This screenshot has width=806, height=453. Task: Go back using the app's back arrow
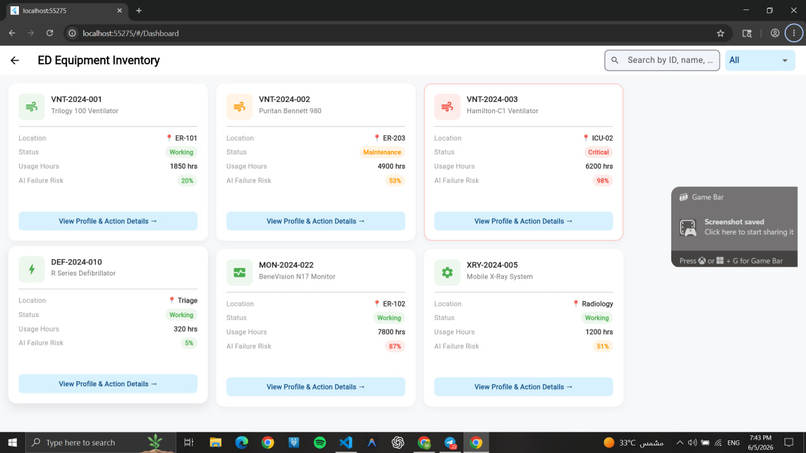pos(15,60)
